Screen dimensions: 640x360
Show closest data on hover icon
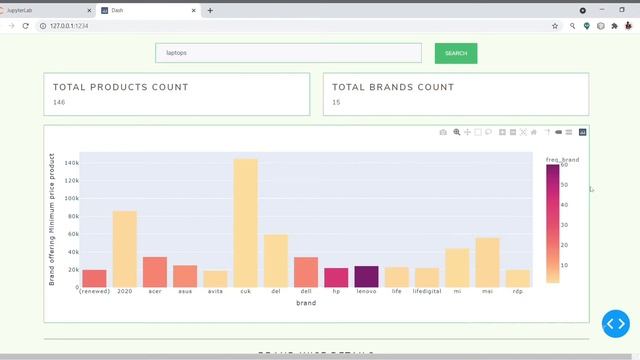pyautogui.click(x=558, y=132)
